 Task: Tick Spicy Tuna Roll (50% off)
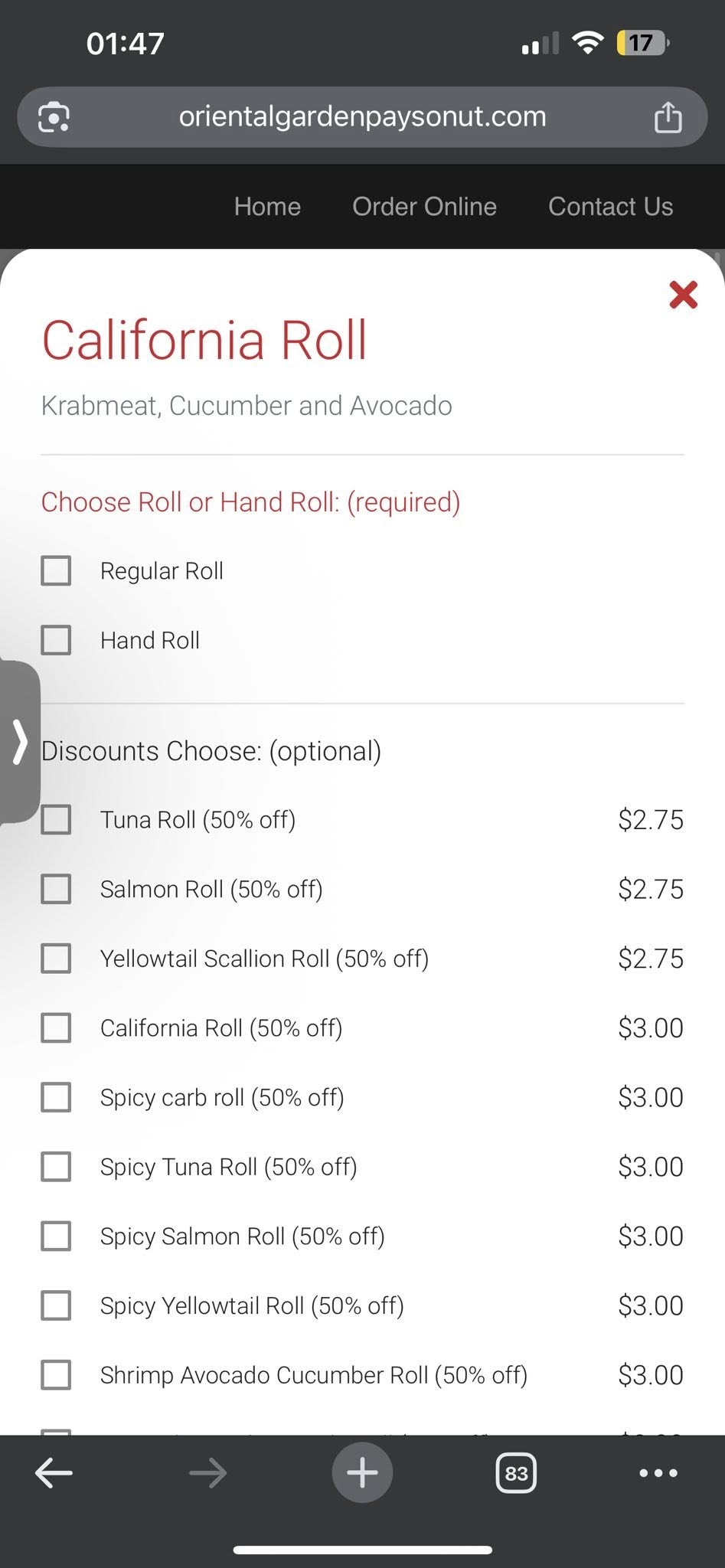coord(56,1167)
